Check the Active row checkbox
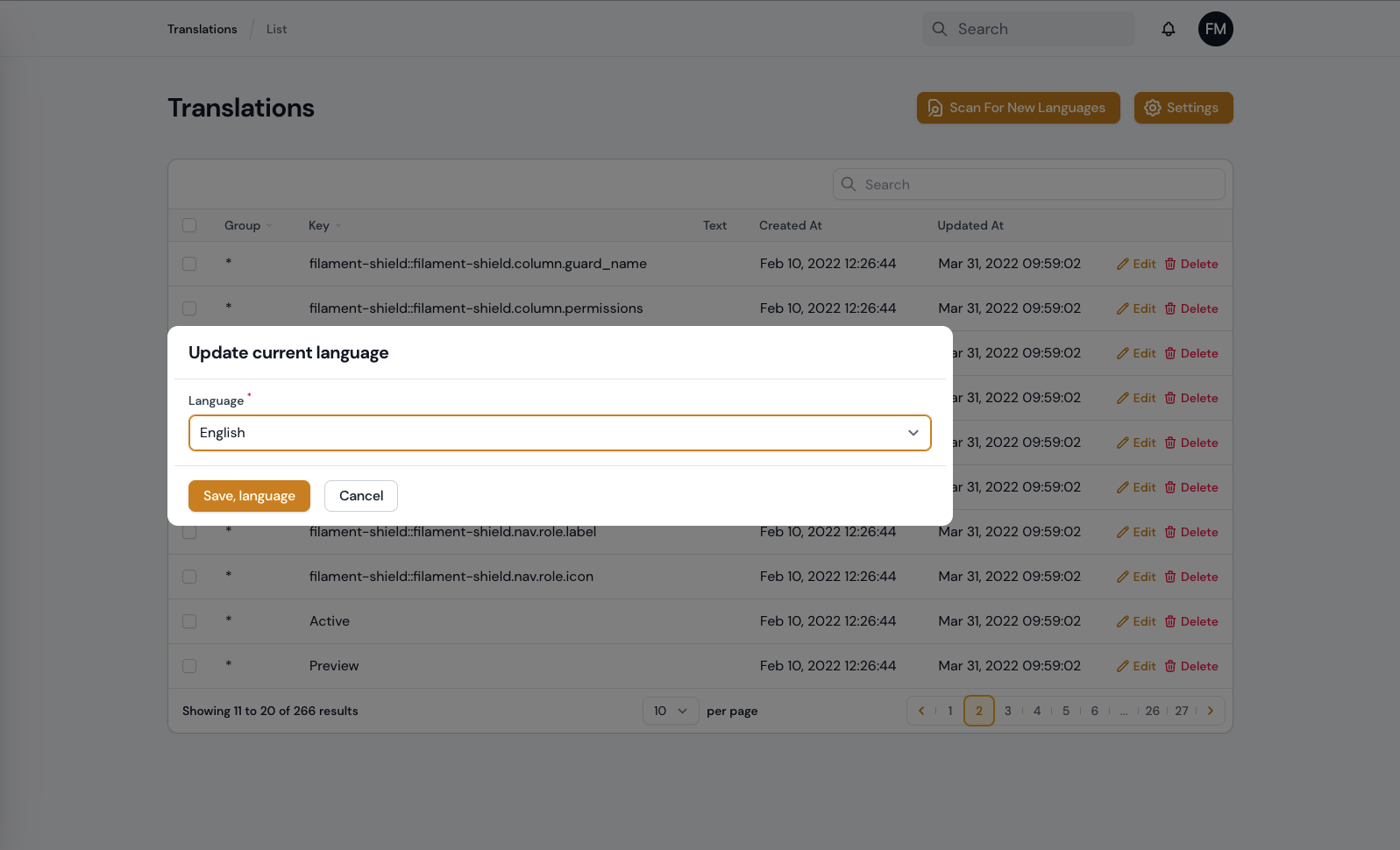 tap(189, 621)
